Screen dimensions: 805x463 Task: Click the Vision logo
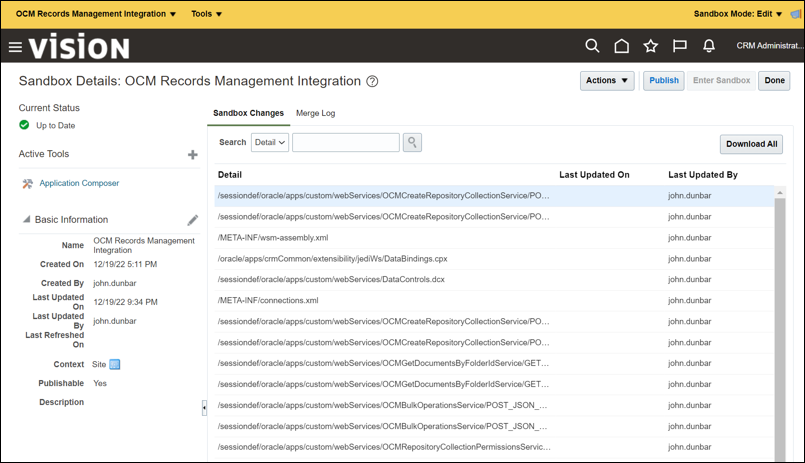(79, 47)
